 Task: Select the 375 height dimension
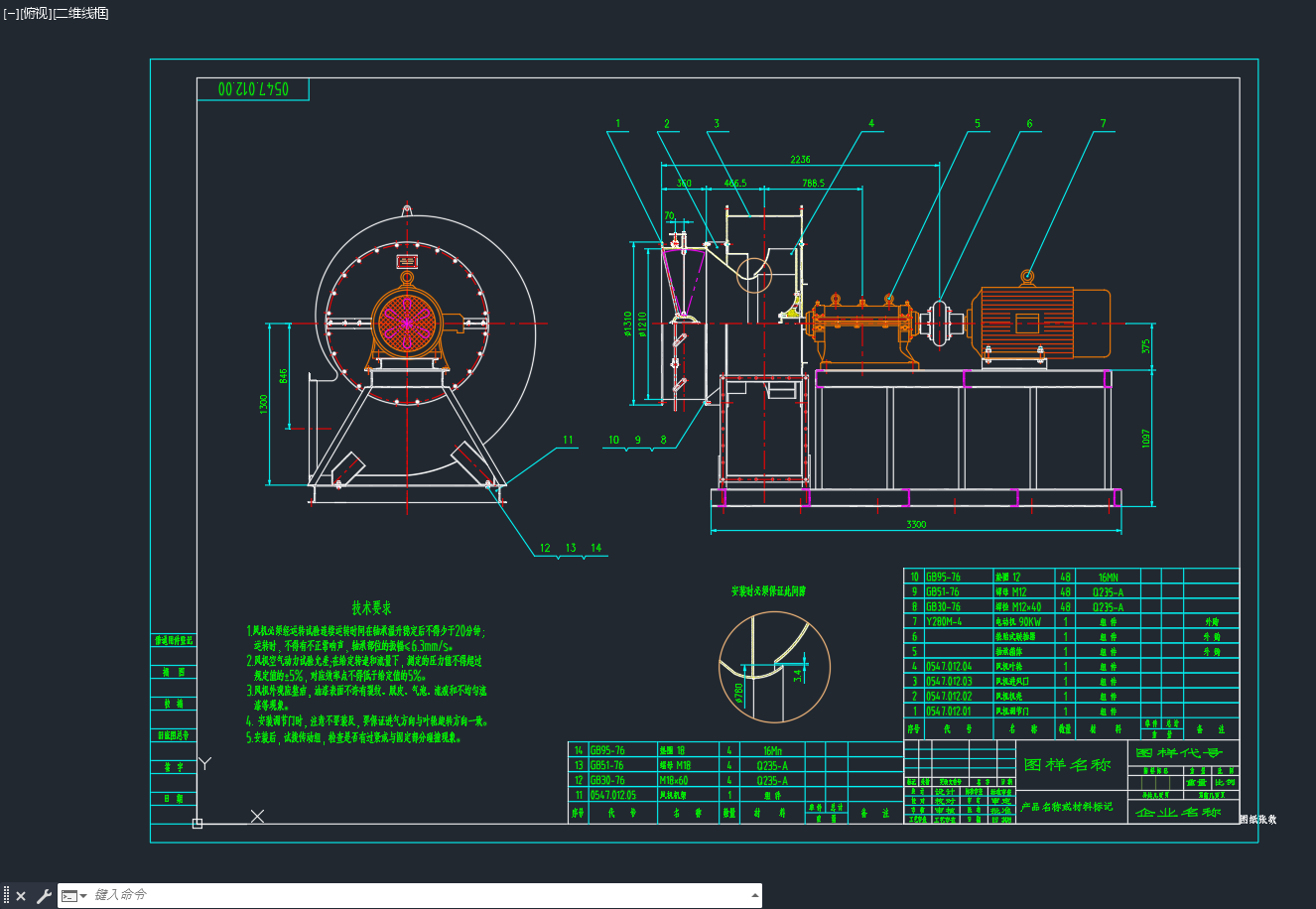coord(1146,346)
